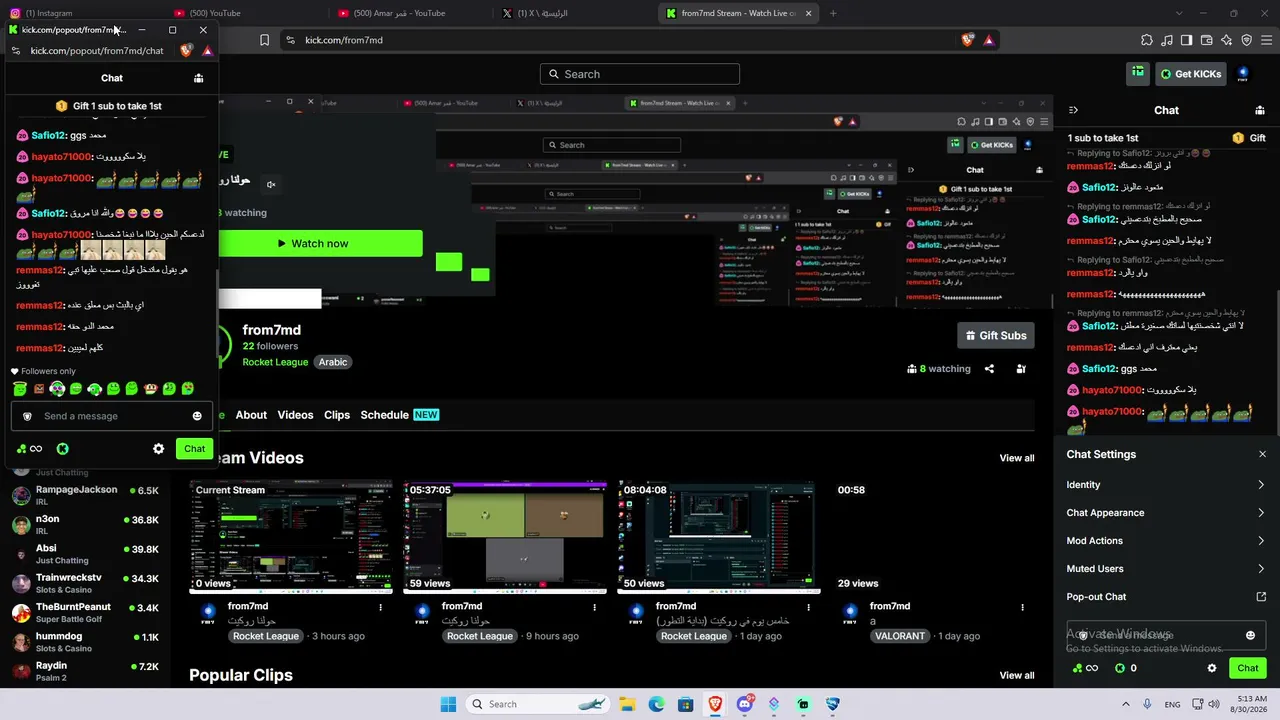The width and height of the screenshot is (1280, 720).
Task: Open the Brave VPN shield icon
Action: pyautogui.click(x=1246, y=40)
